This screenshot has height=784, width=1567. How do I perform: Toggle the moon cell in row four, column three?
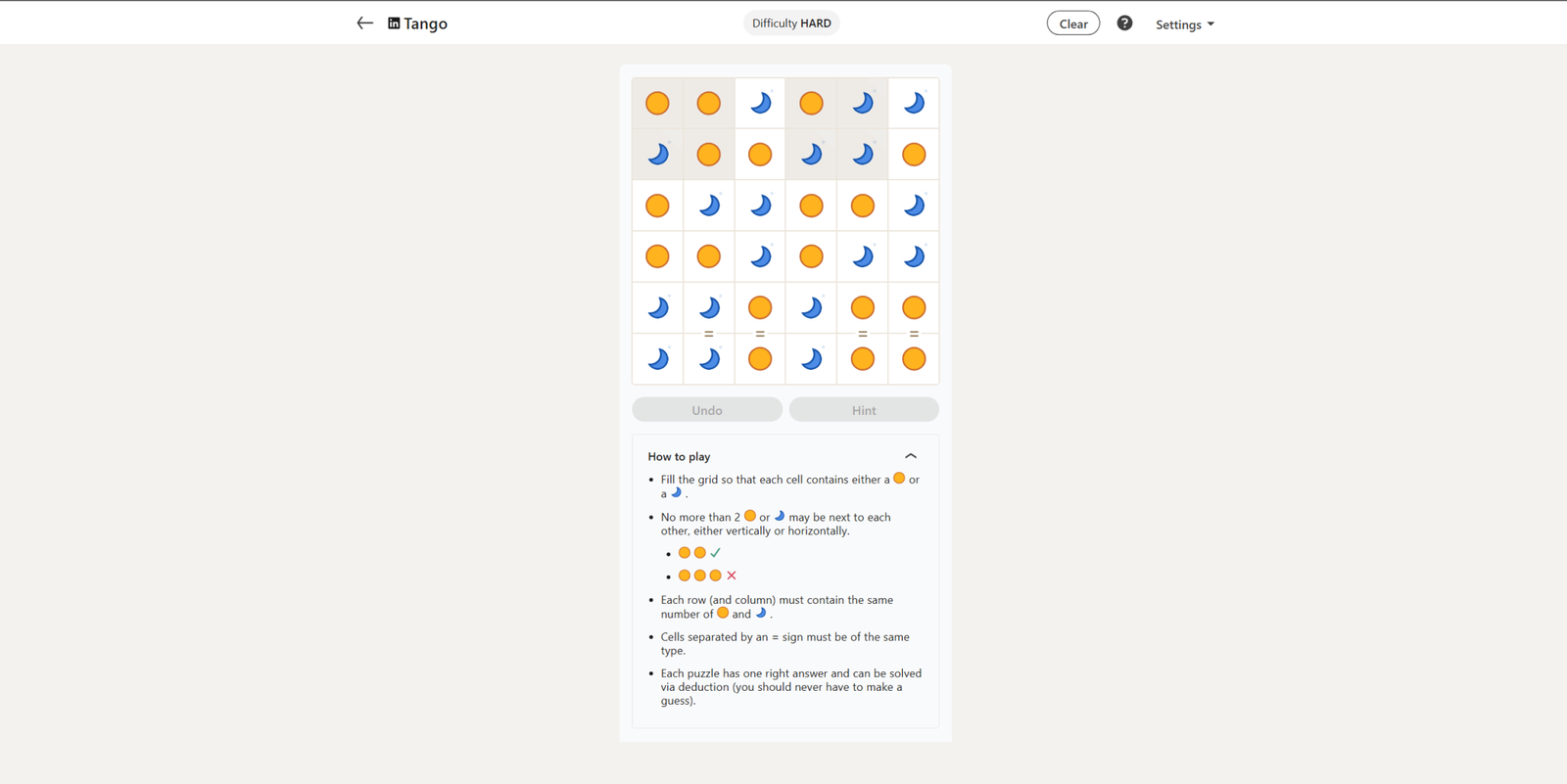point(760,256)
